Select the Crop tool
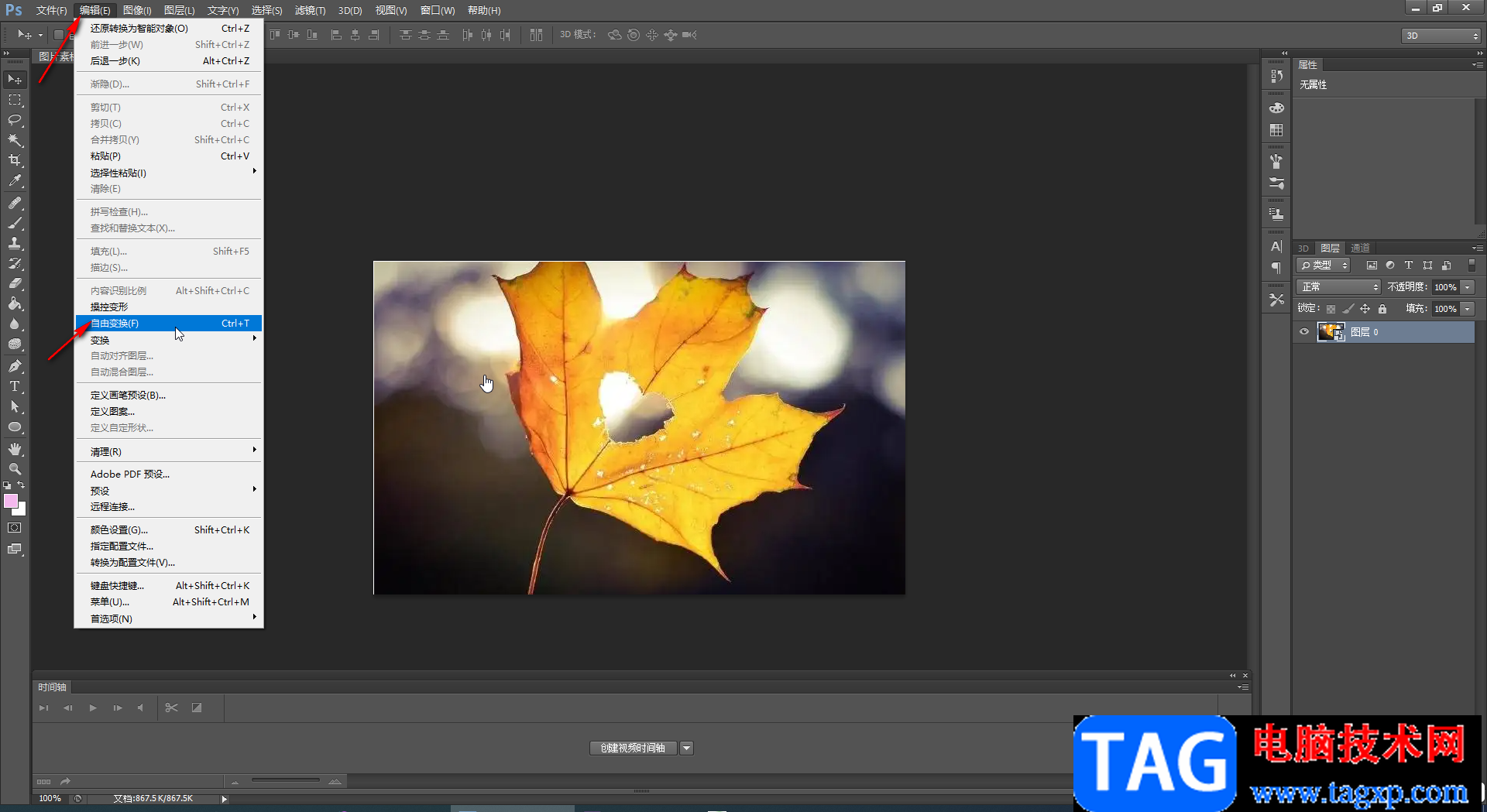1487x812 pixels. pos(15,160)
